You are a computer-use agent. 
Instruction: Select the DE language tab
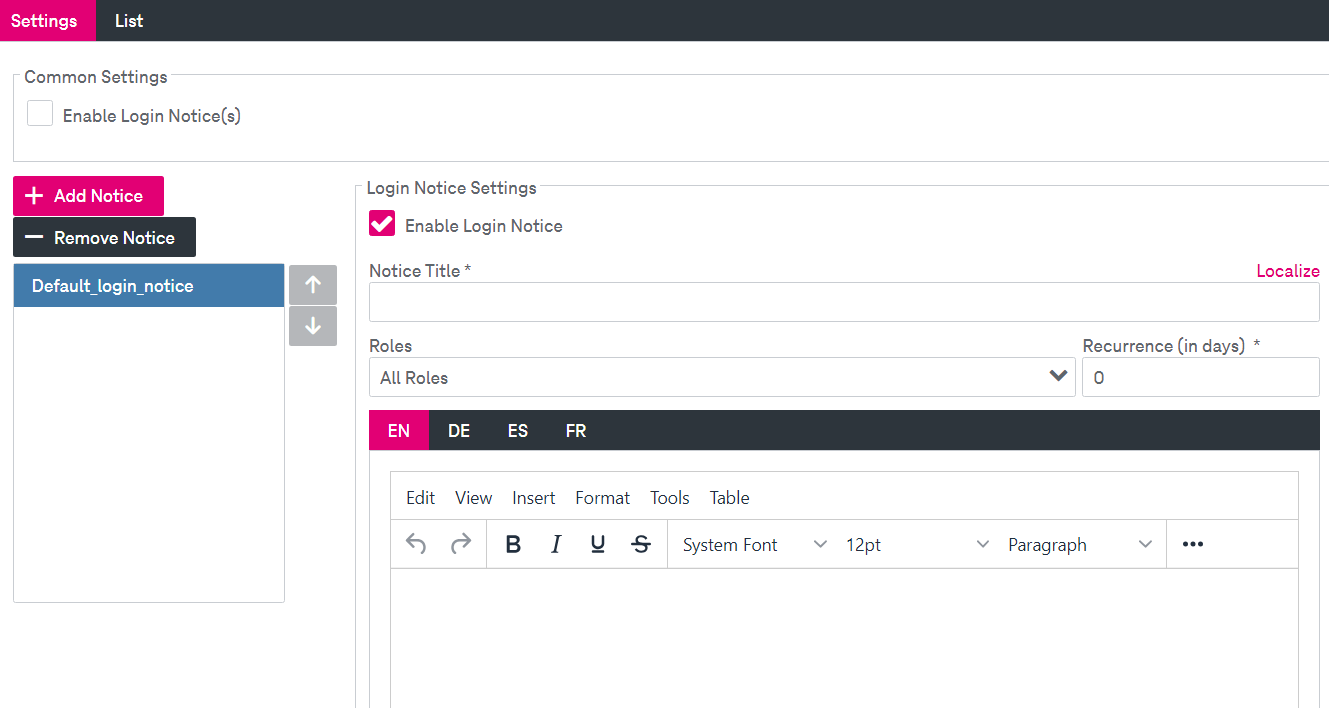point(459,431)
